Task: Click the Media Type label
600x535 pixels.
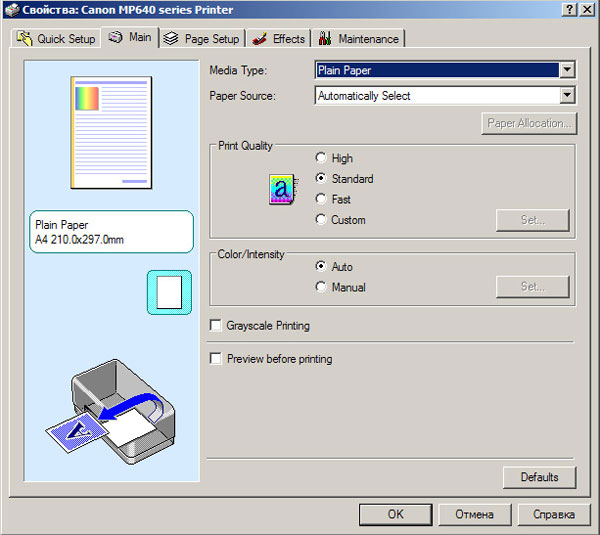Action: (x=238, y=70)
